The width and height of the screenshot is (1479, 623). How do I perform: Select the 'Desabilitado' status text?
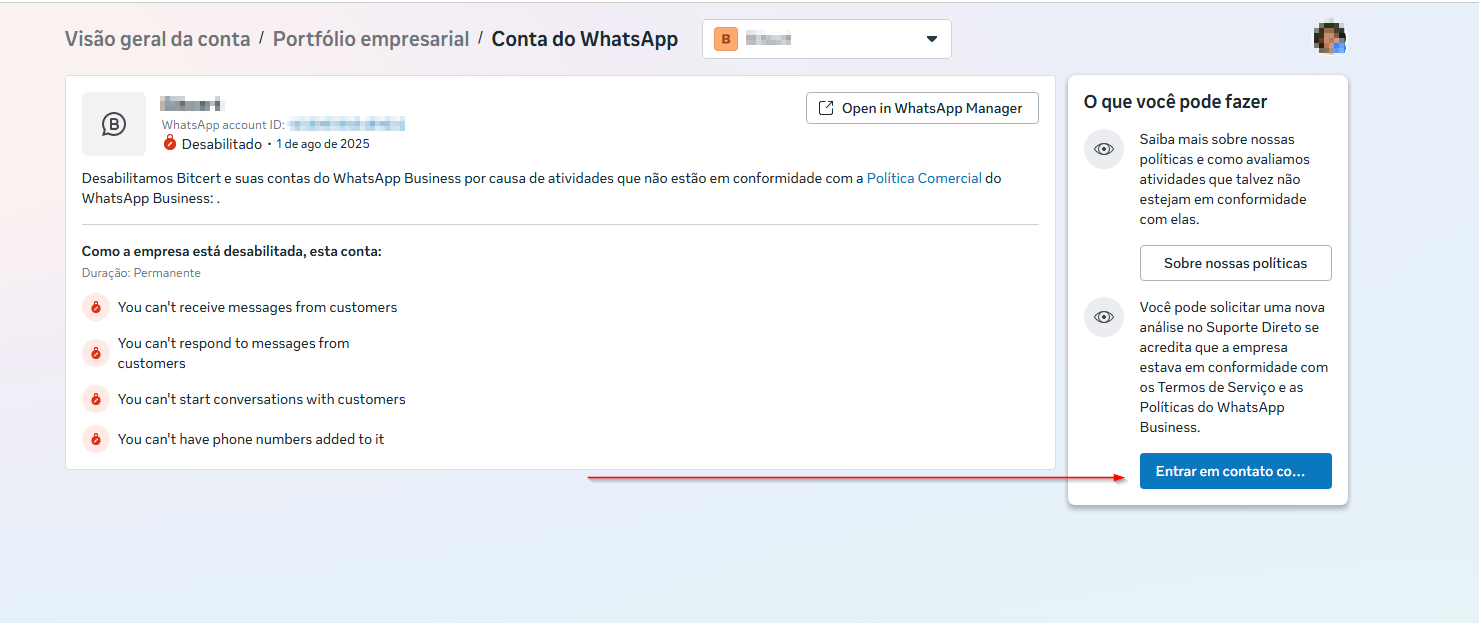tap(221, 144)
